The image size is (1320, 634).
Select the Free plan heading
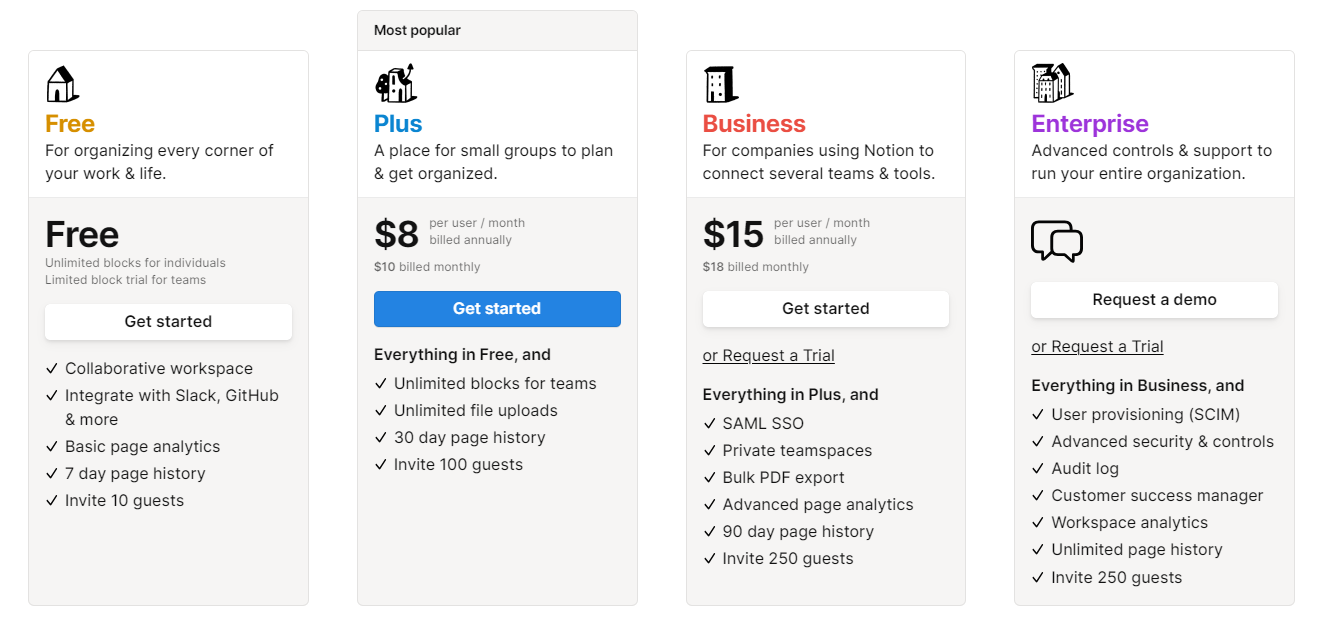[69, 123]
